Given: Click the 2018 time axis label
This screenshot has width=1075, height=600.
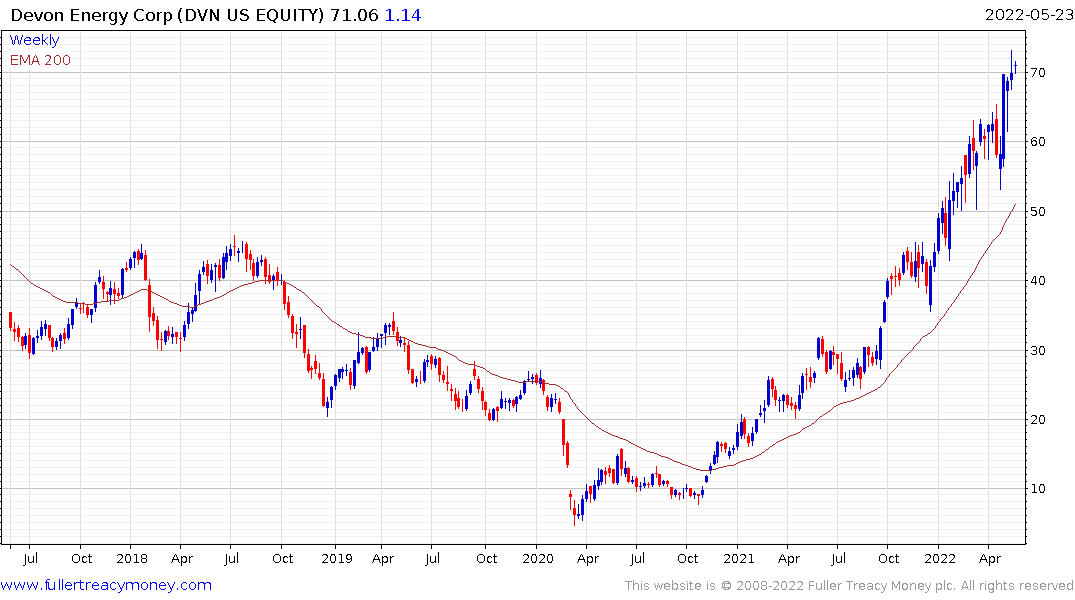Looking at the screenshot, I should [132, 558].
